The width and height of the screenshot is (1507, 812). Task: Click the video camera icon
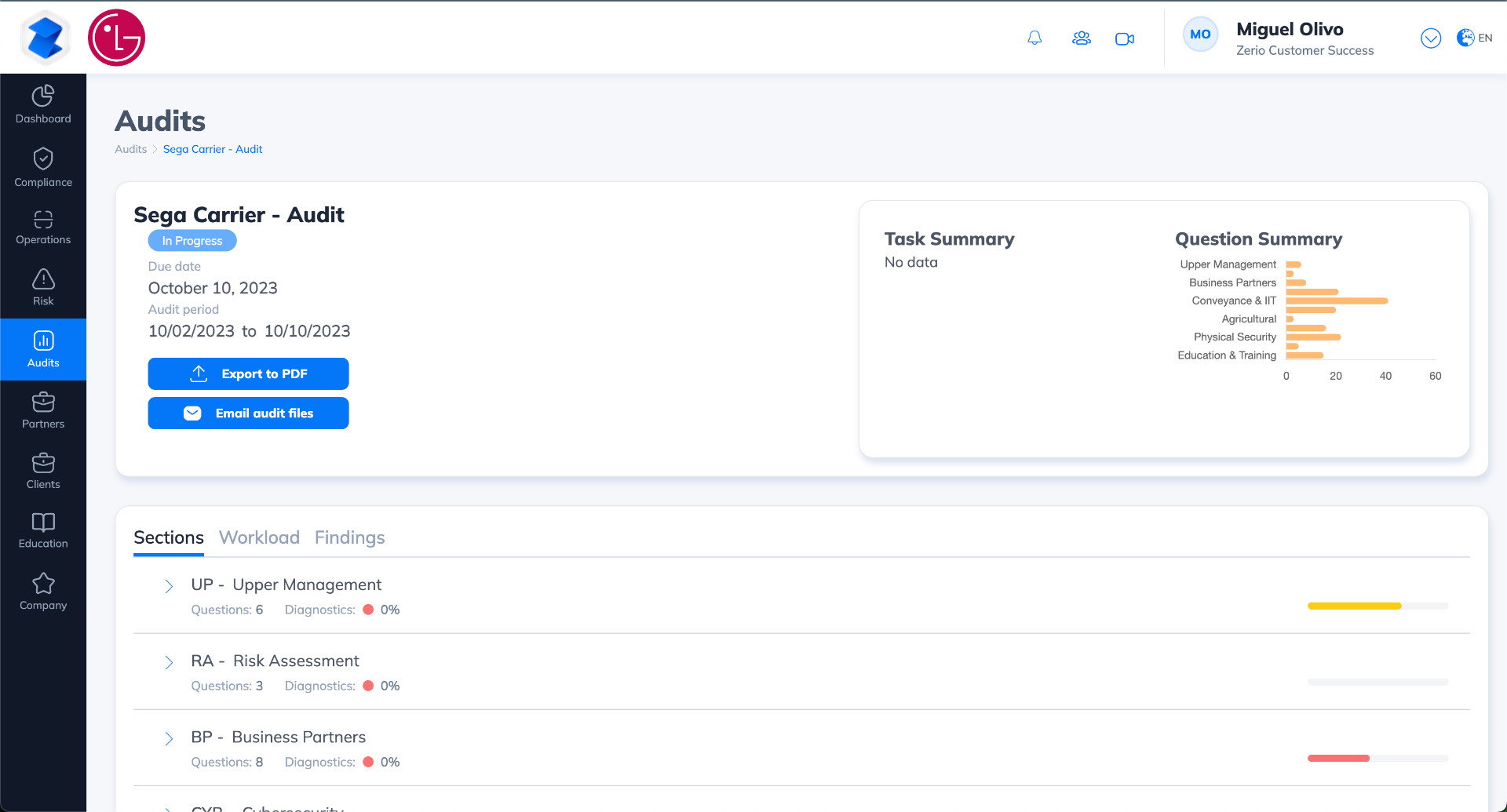click(1125, 38)
